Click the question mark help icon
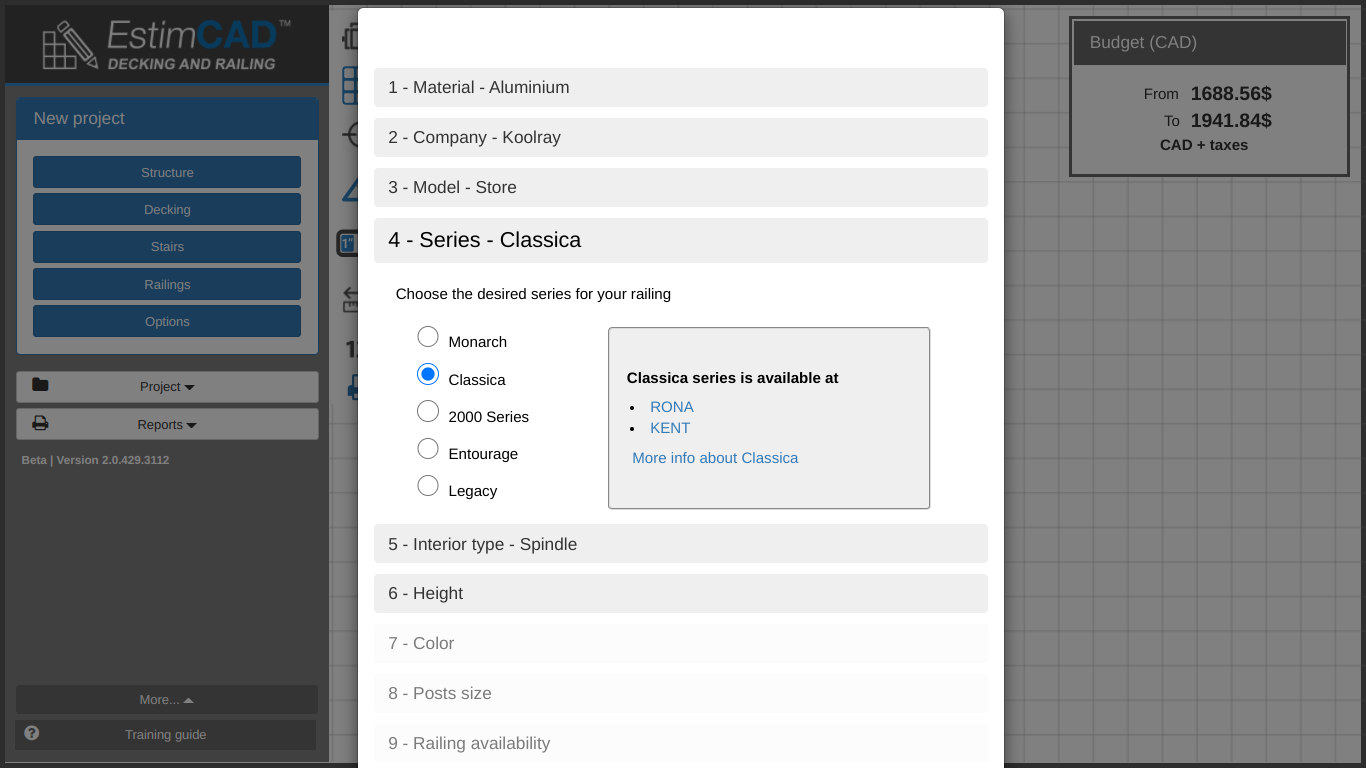 point(32,733)
